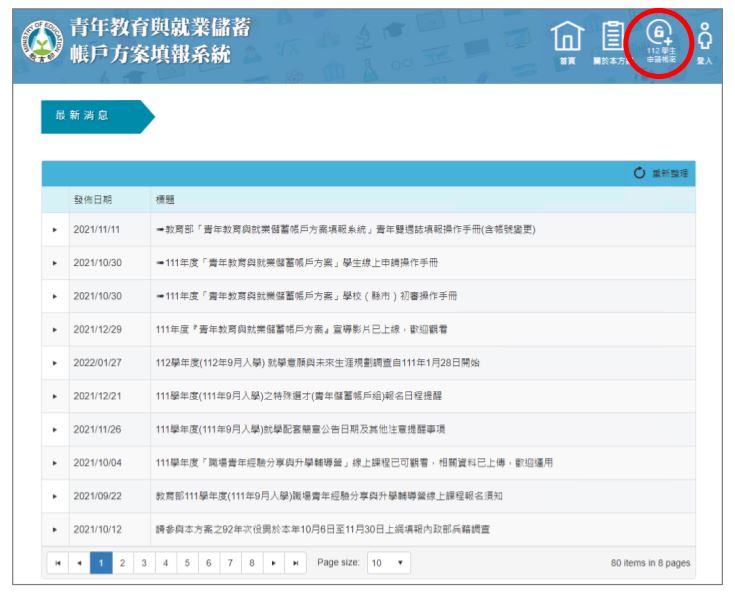Open the 宣導影片已上線 announcement title

[301, 329]
